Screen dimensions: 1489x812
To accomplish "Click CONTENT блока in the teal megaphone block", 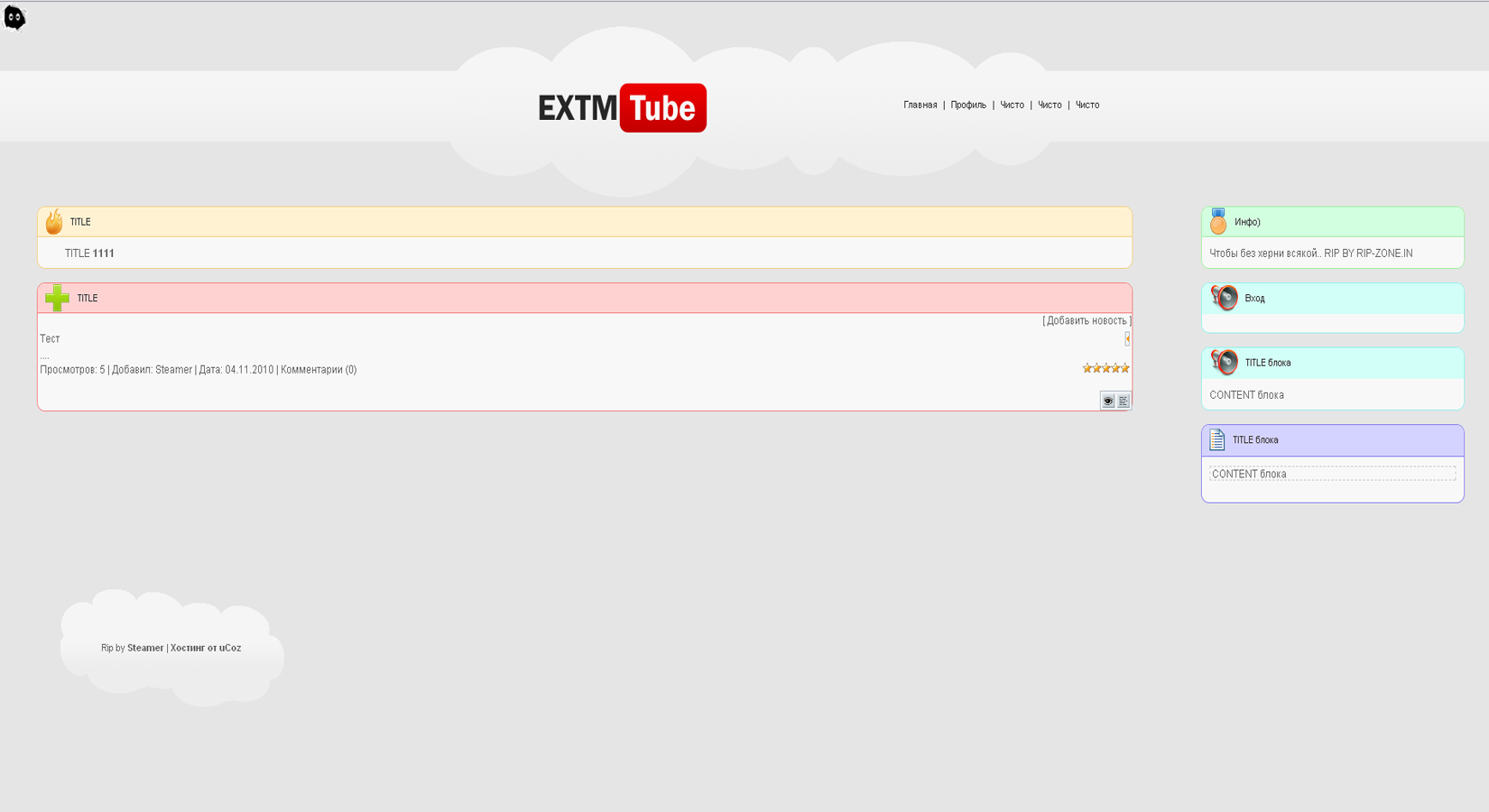I will point(1246,395).
